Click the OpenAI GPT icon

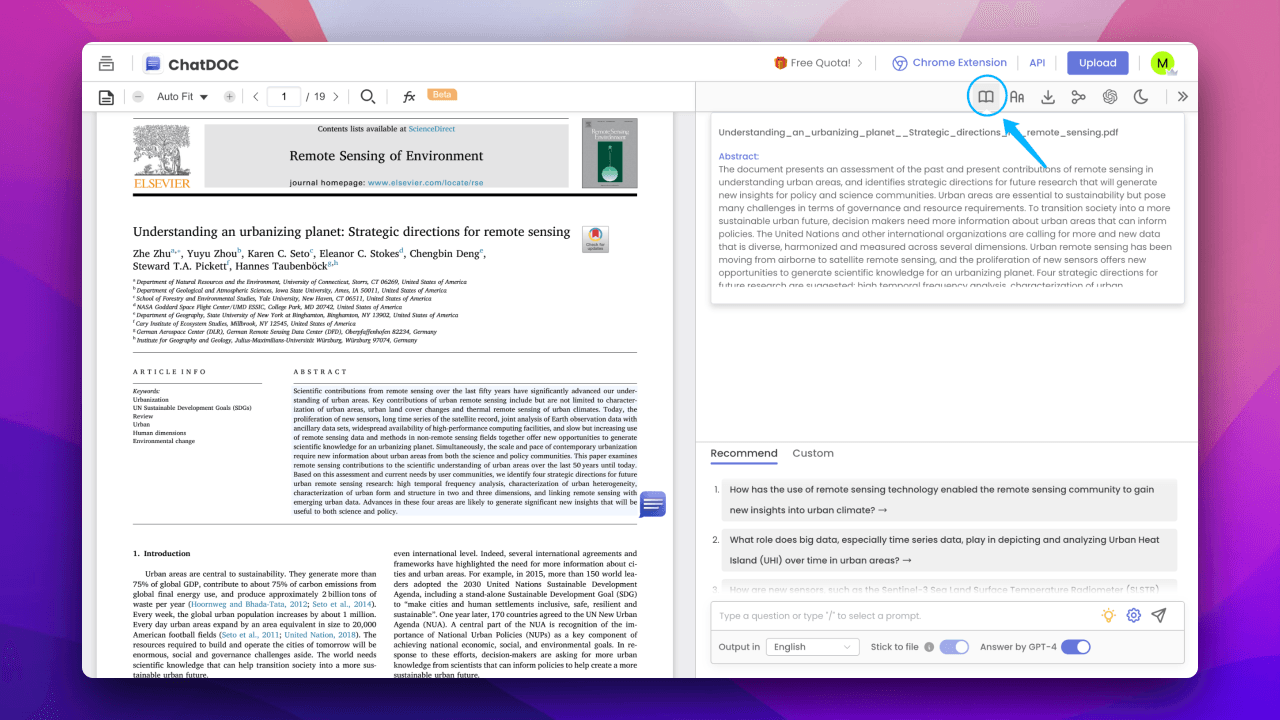coord(1110,97)
